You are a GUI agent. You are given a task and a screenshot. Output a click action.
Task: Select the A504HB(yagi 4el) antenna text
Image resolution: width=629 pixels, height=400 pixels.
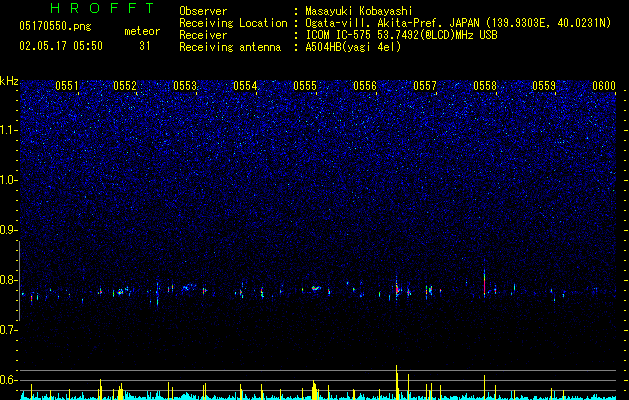point(353,47)
